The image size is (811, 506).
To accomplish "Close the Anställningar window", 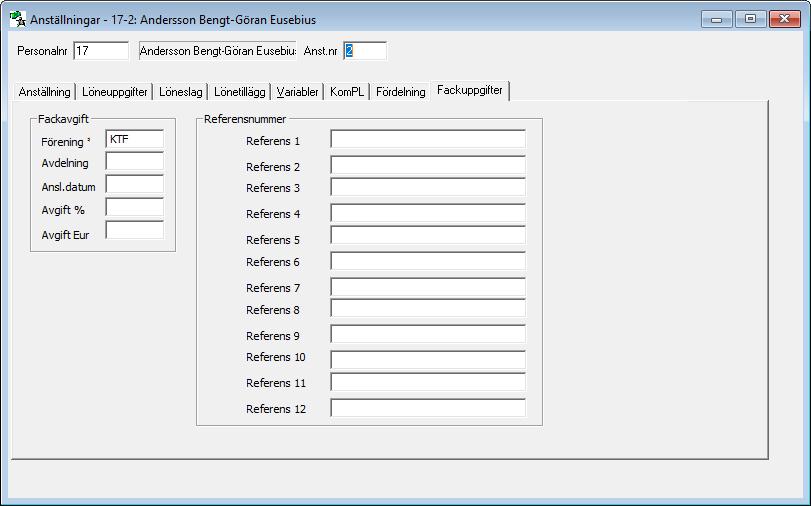I will tap(785, 19).
